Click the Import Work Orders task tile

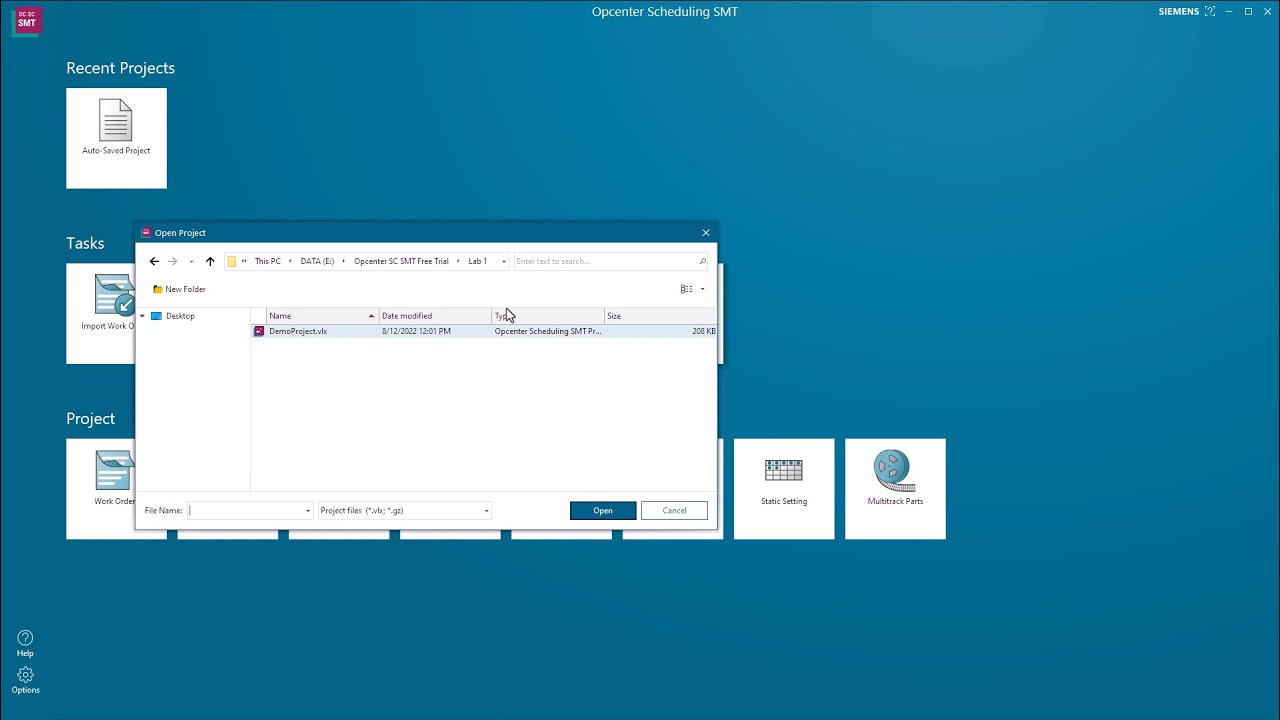[101, 314]
